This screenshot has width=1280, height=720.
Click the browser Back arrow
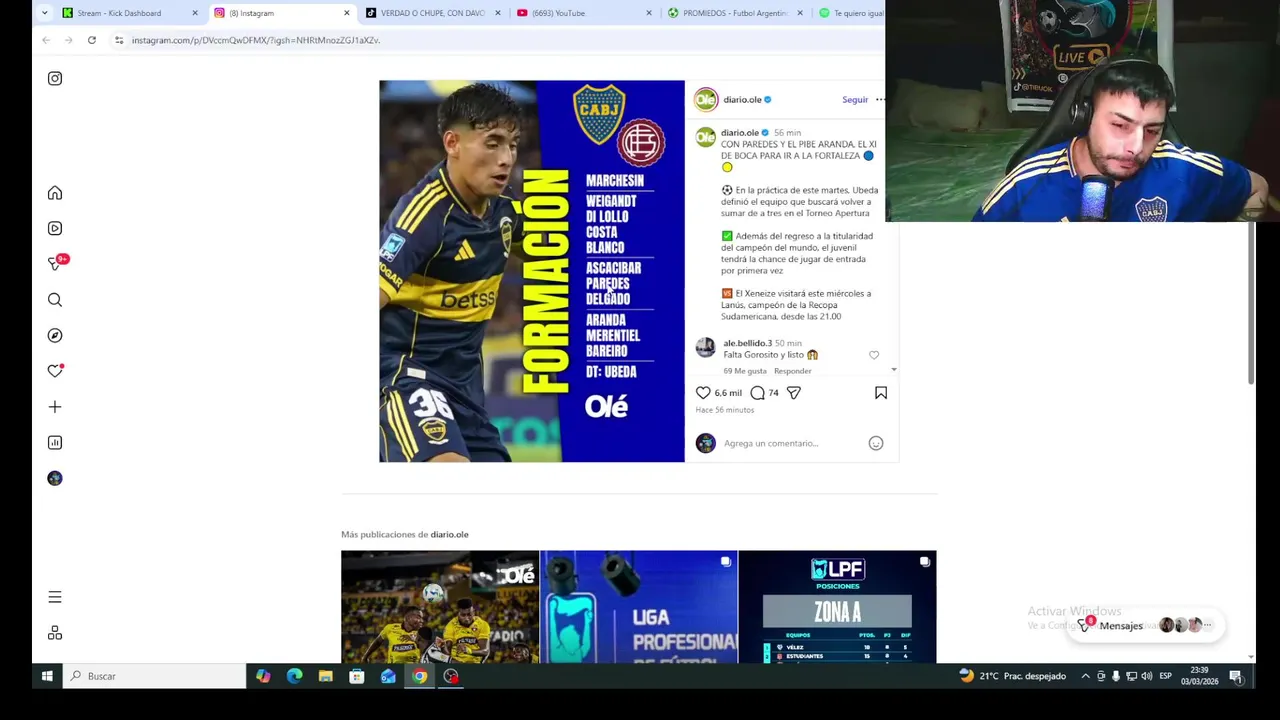click(x=46, y=40)
